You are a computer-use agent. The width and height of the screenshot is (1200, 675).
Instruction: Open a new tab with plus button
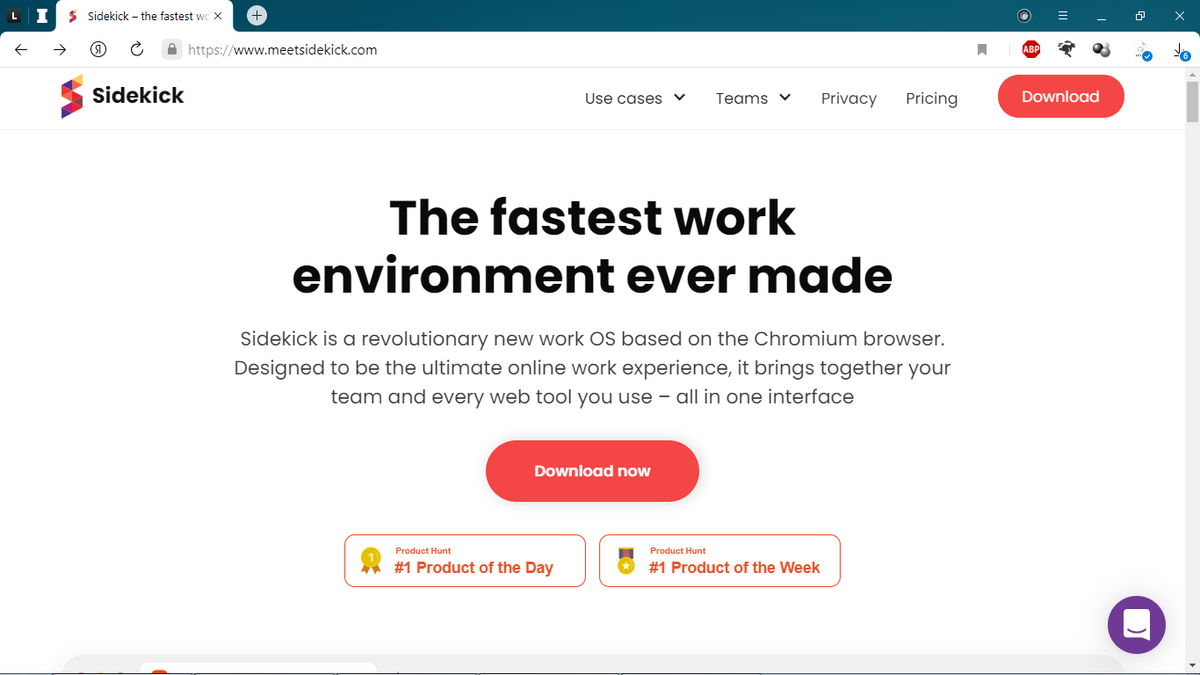(257, 15)
